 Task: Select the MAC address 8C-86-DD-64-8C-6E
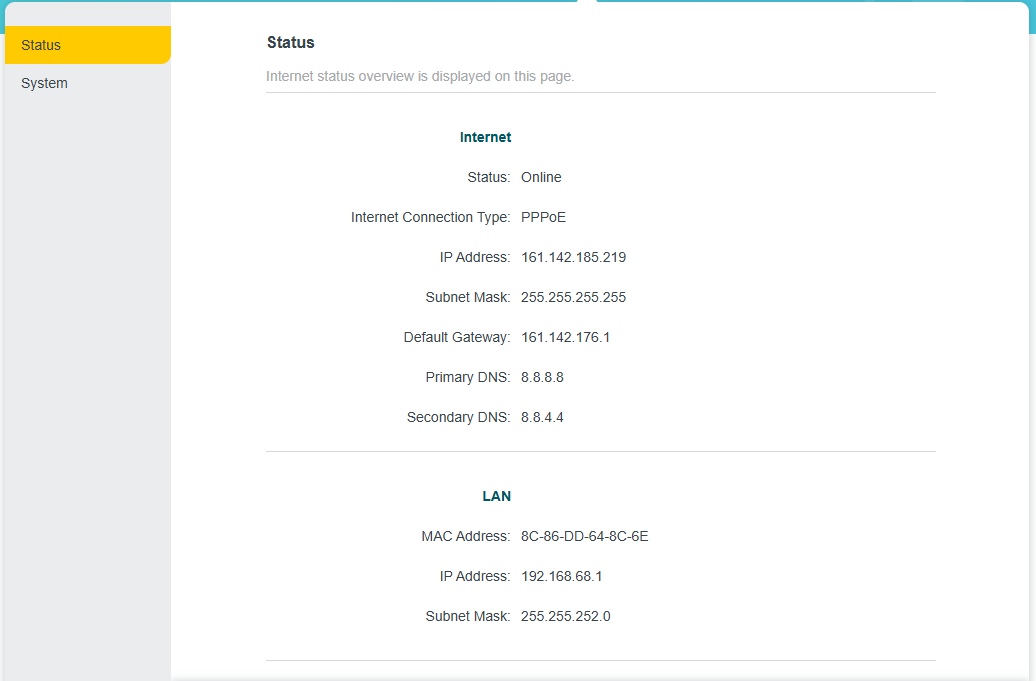point(585,536)
